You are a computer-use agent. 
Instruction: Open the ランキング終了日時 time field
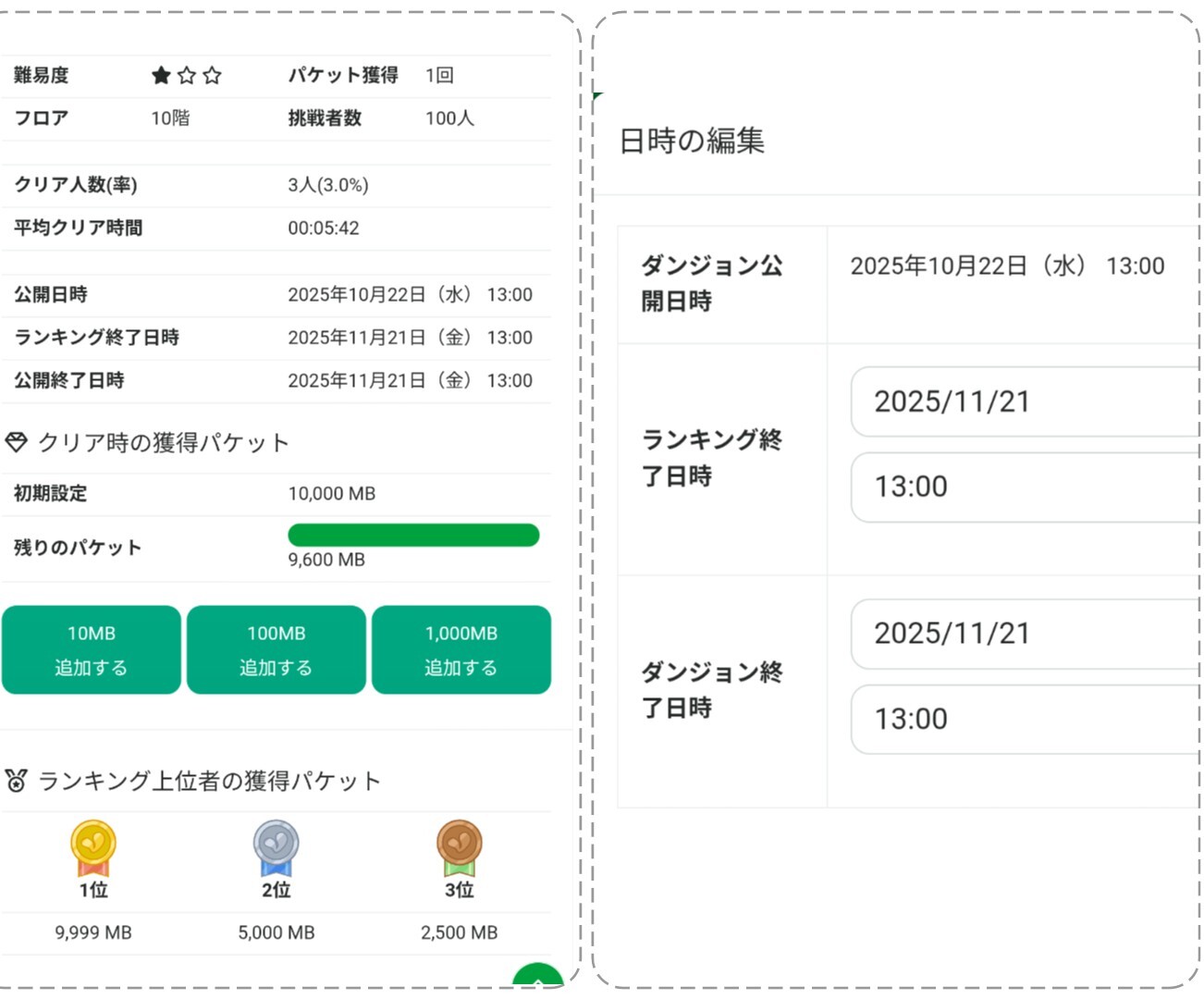pos(1024,487)
